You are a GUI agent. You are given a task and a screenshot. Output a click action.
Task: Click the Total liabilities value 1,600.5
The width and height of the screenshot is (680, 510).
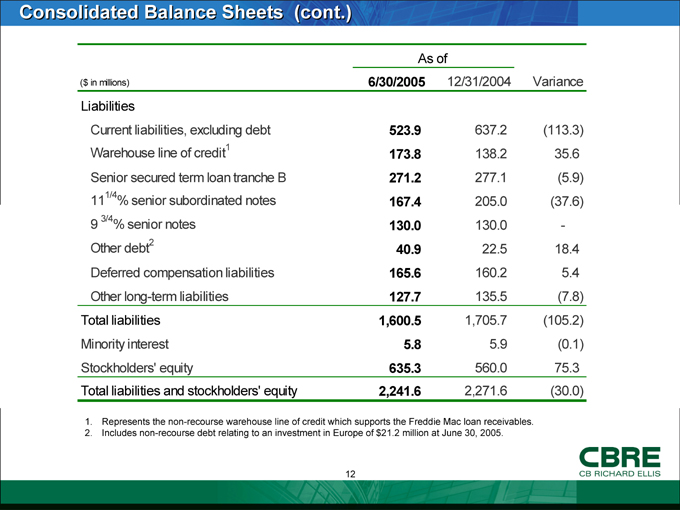tap(400, 321)
